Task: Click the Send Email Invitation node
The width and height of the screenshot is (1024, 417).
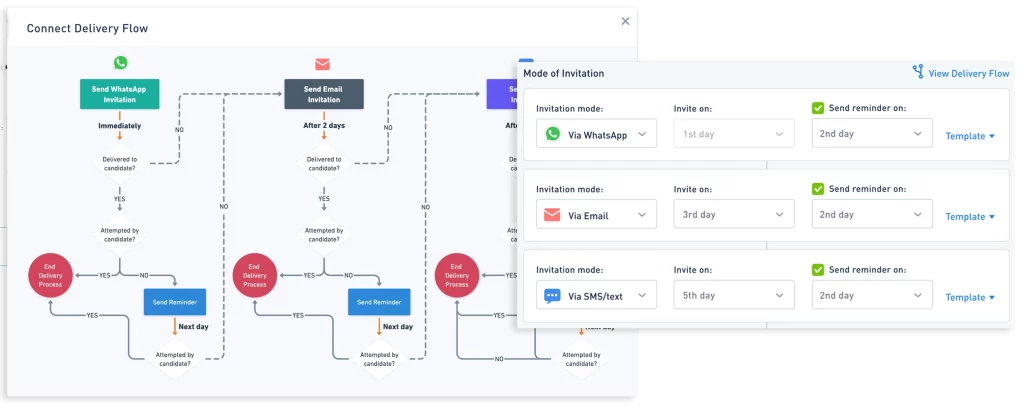Action: 324,94
